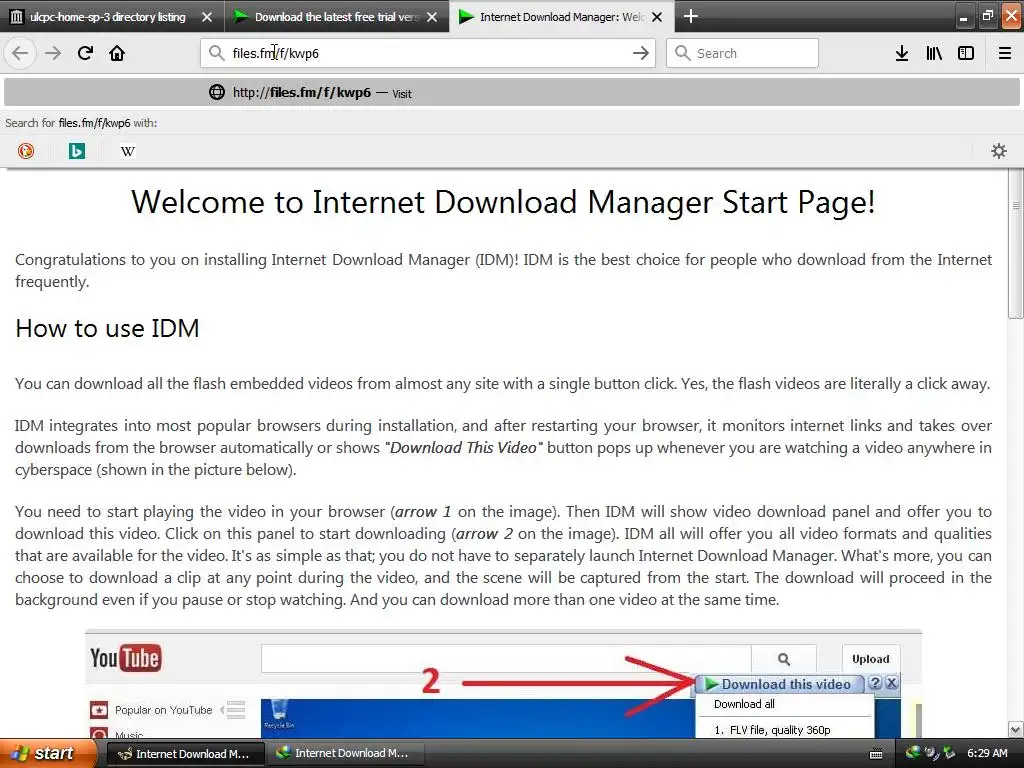This screenshot has width=1024, height=768.
Task: Open the hamburger application menu
Action: click(x=1004, y=53)
